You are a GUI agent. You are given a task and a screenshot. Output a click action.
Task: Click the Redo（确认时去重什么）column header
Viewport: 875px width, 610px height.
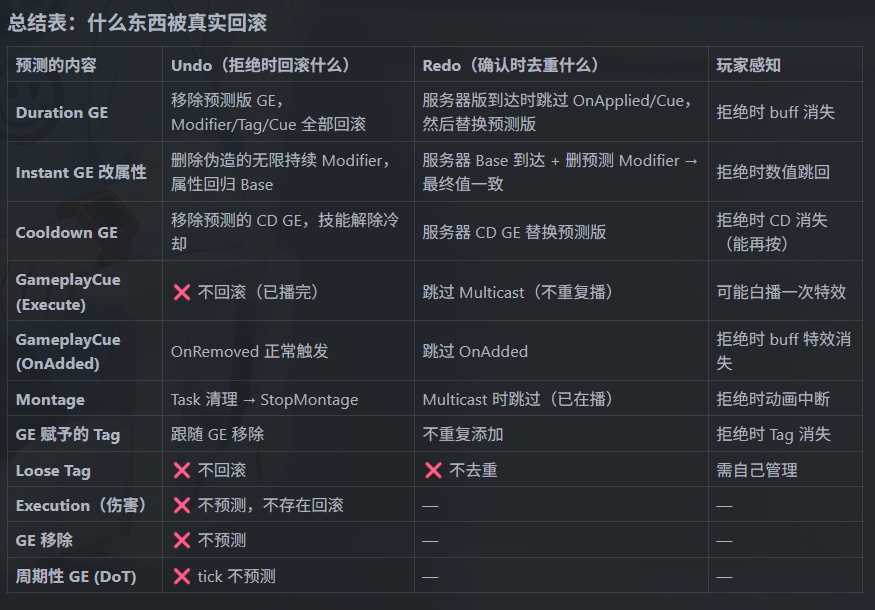510,65
